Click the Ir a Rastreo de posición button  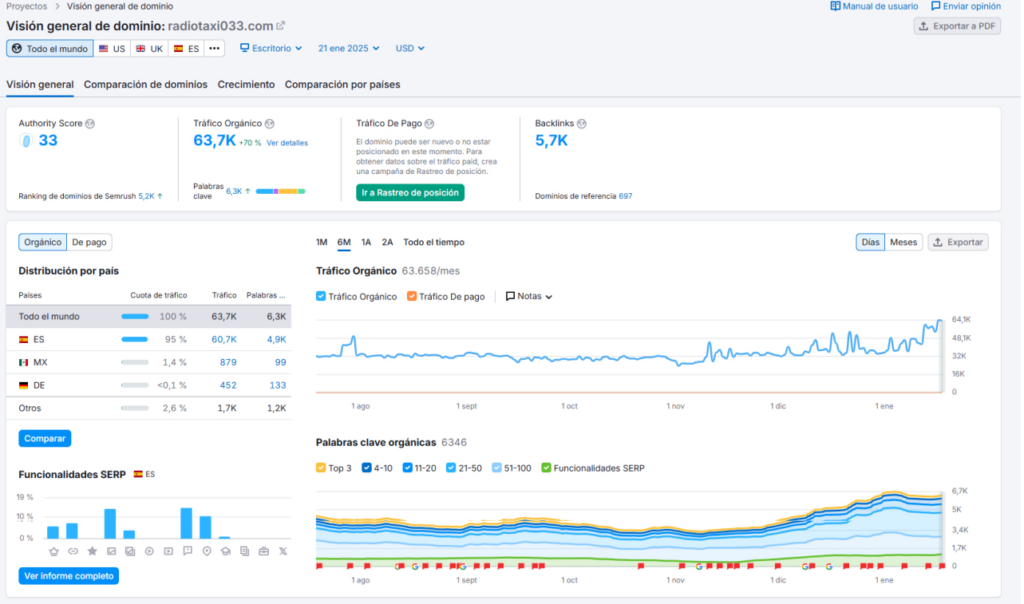(x=410, y=193)
